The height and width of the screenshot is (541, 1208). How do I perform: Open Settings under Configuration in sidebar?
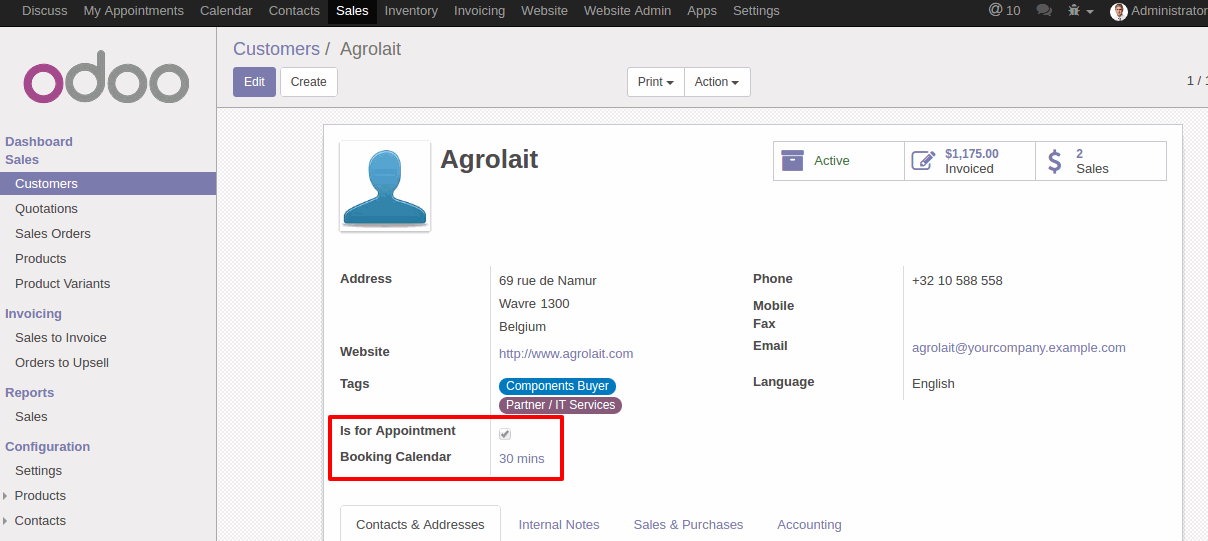point(39,471)
